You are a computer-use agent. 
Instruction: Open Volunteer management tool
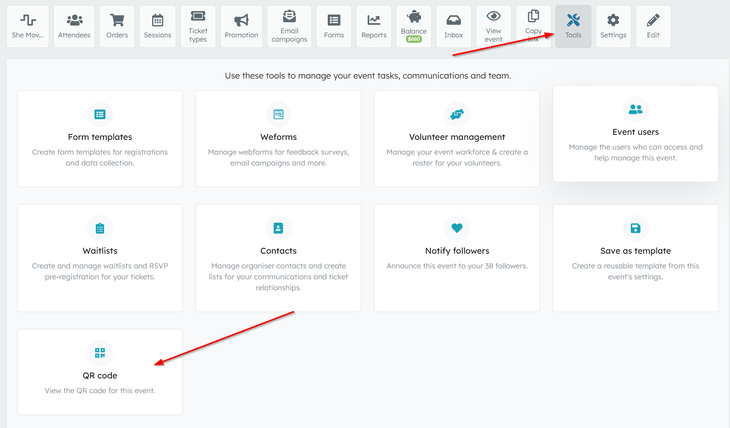click(457, 138)
